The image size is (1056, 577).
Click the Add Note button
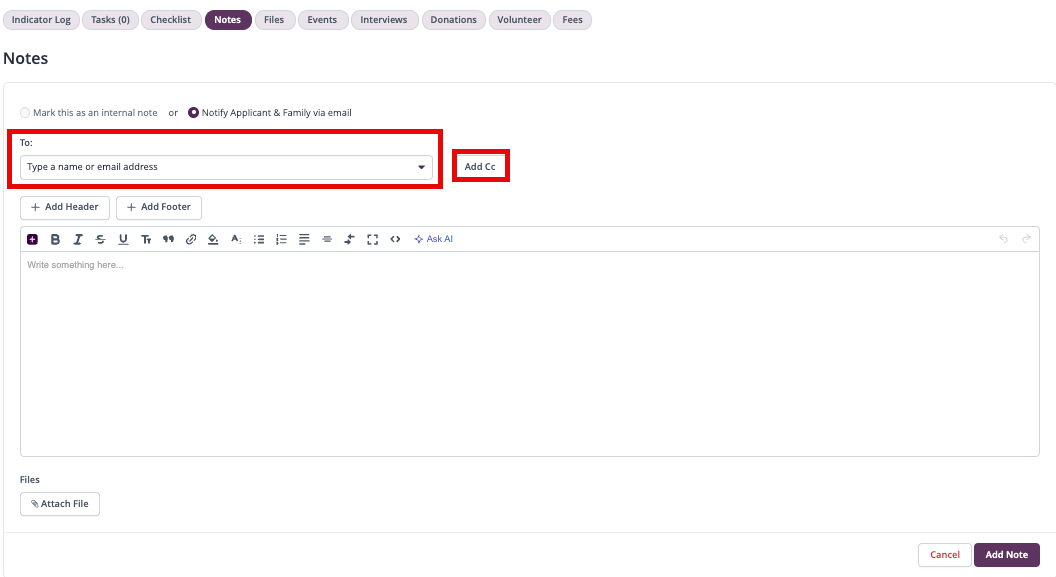(x=1007, y=555)
